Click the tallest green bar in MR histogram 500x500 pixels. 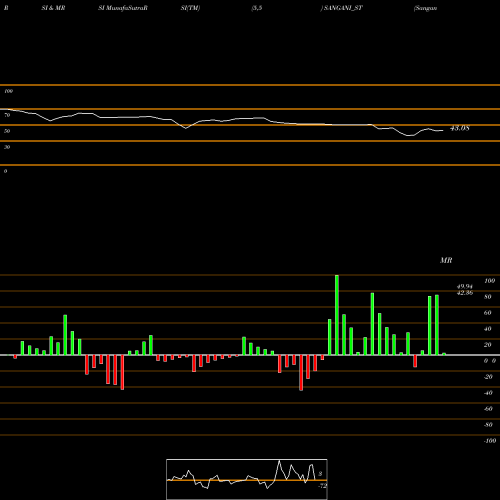click(337, 315)
